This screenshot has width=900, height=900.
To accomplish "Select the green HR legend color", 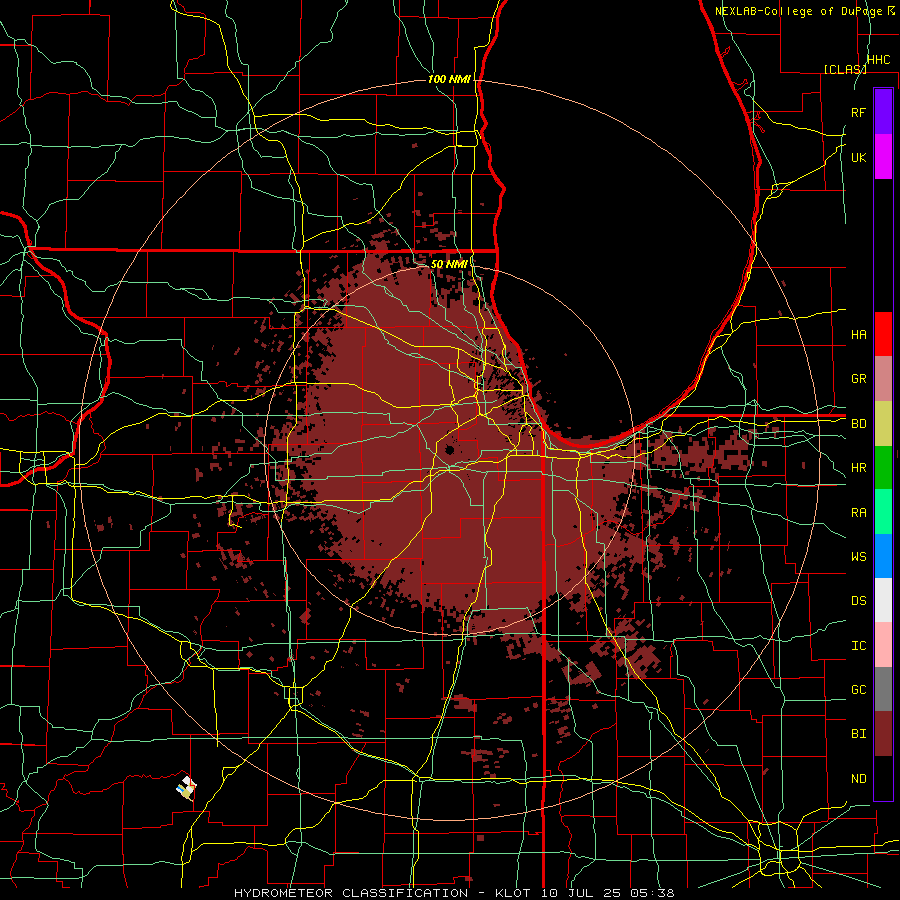I will [883, 467].
